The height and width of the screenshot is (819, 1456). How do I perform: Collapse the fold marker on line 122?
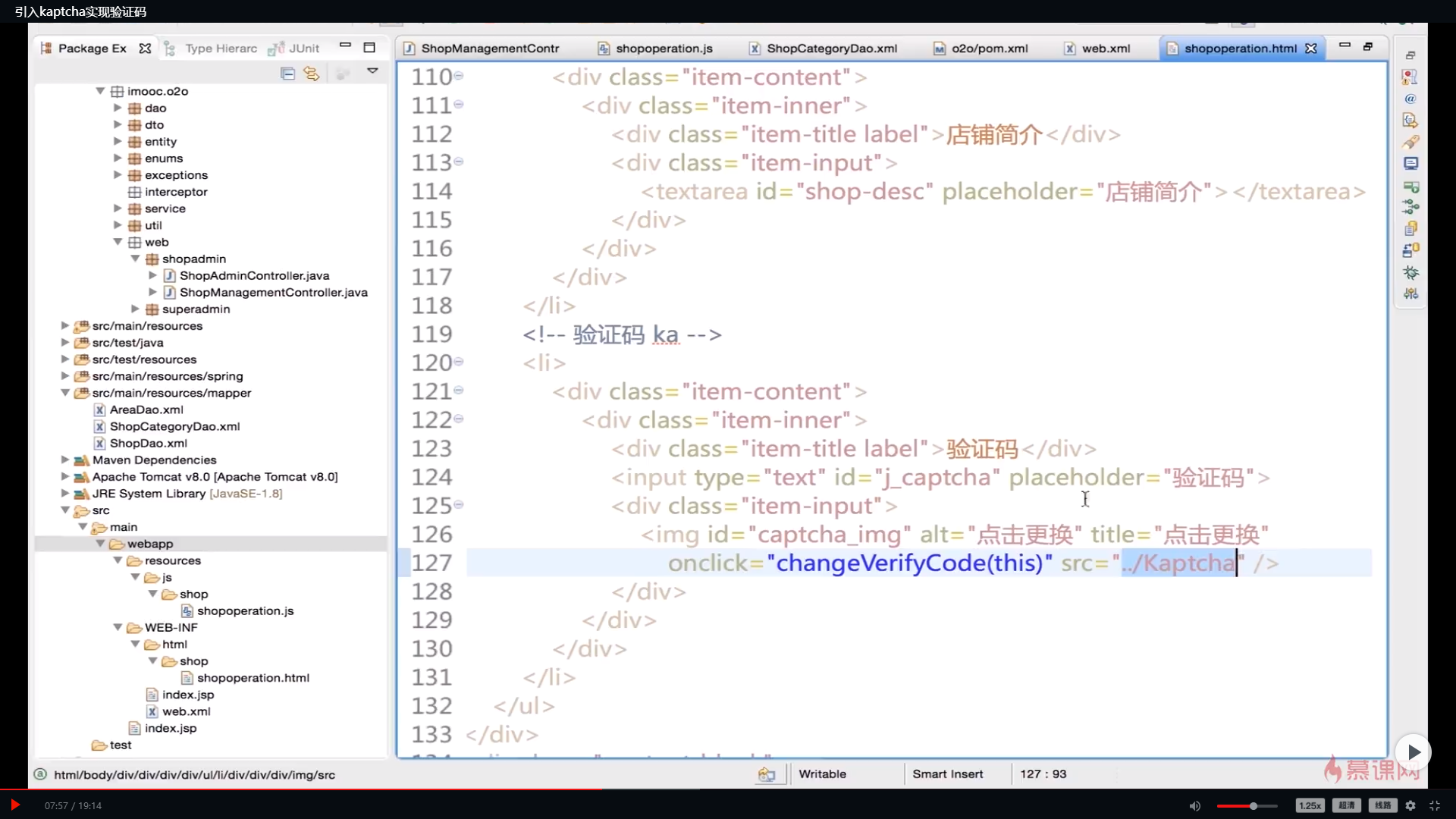pos(459,419)
